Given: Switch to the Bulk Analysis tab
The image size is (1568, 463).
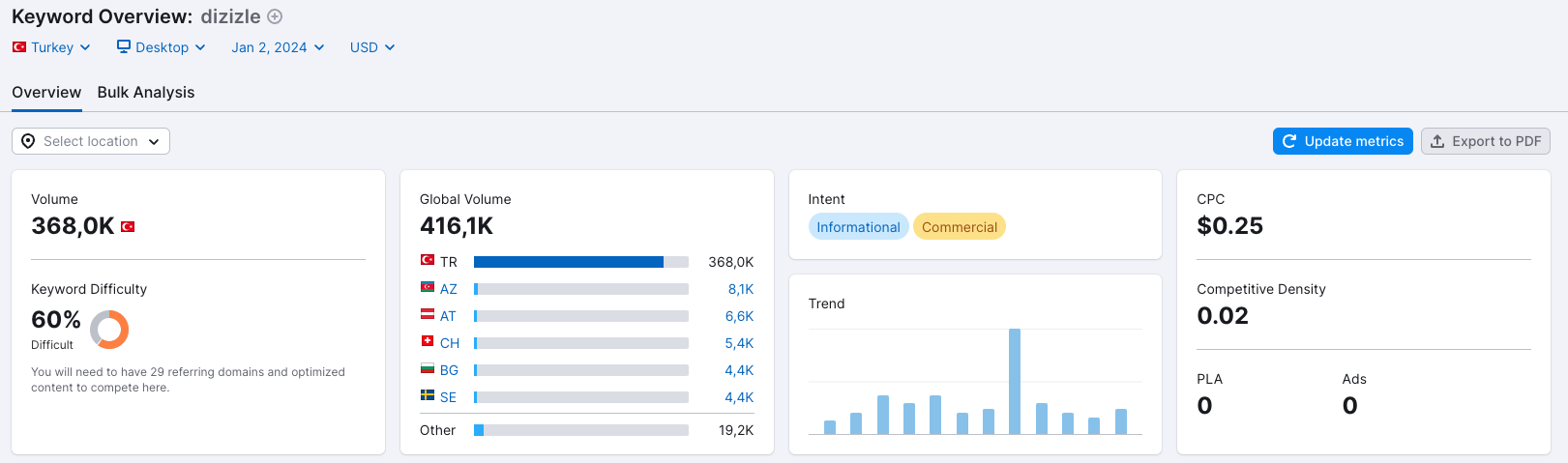Looking at the screenshot, I should tap(146, 92).
